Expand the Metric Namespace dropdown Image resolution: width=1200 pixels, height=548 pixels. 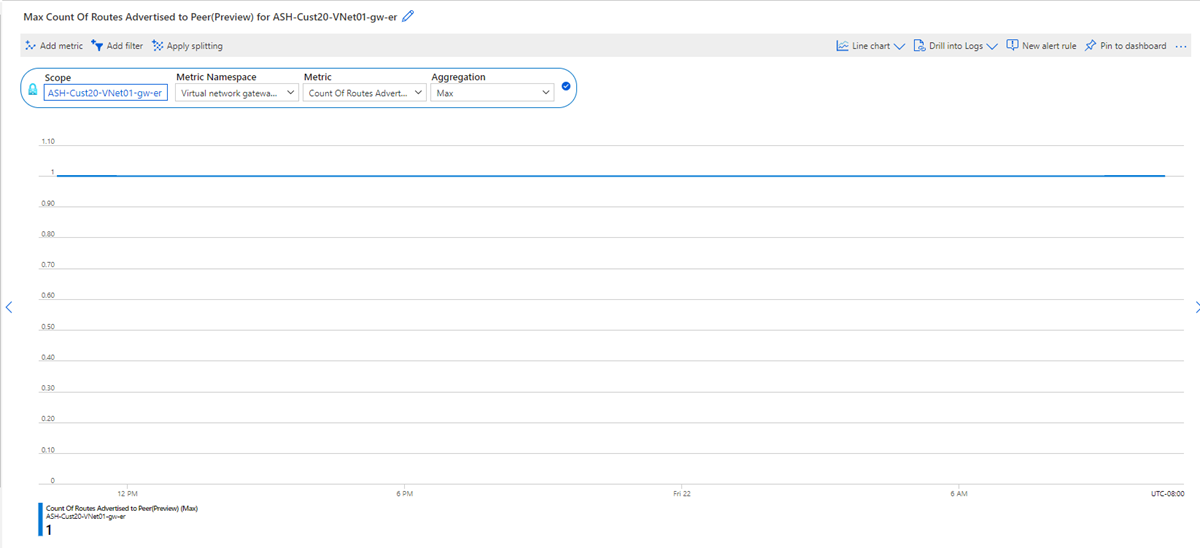[x=237, y=92]
